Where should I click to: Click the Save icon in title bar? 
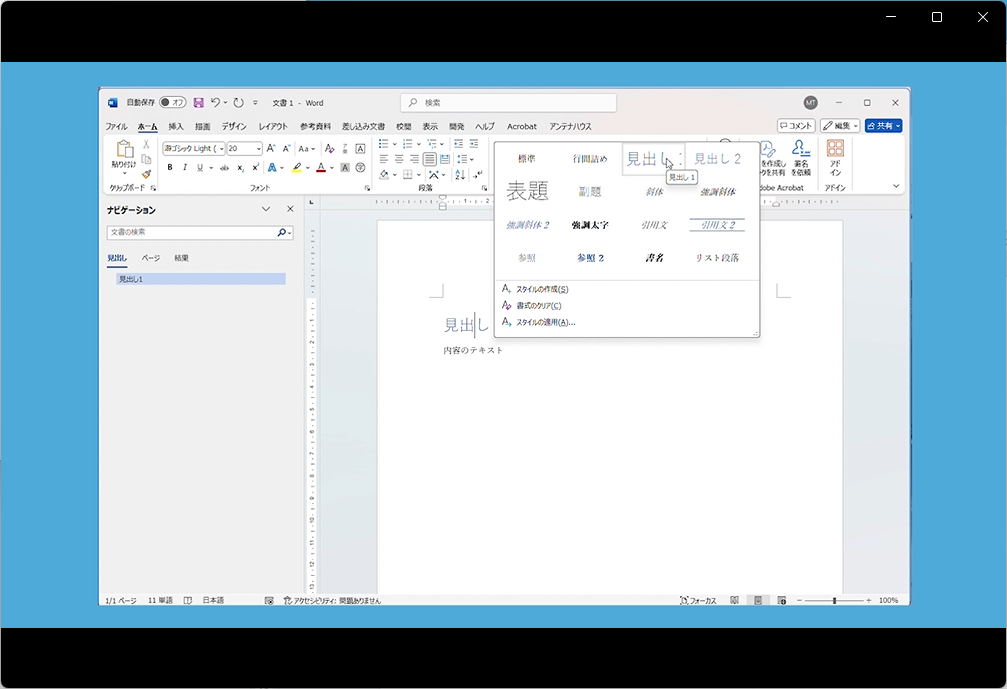tap(199, 103)
